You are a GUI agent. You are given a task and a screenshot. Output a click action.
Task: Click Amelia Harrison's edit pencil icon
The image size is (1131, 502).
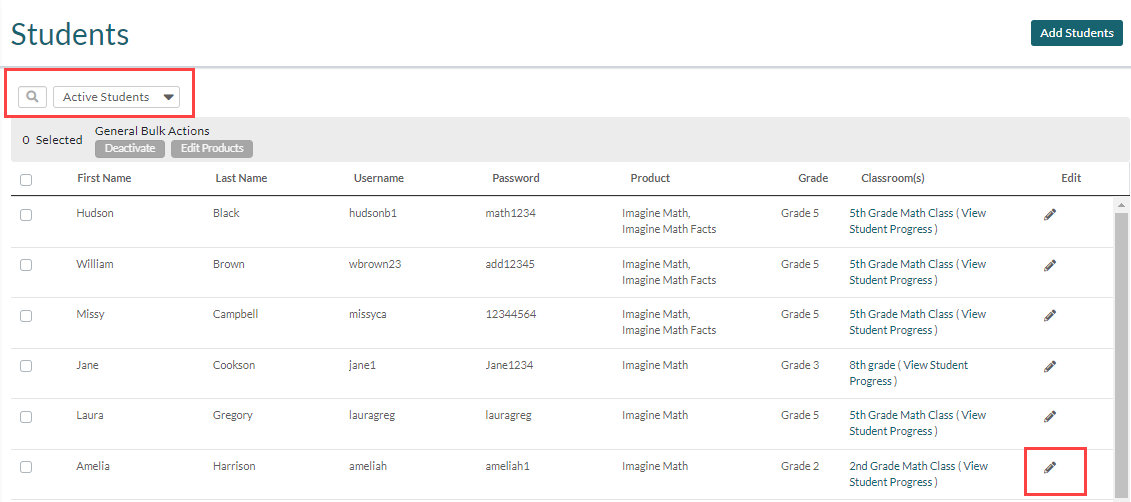tap(1050, 467)
